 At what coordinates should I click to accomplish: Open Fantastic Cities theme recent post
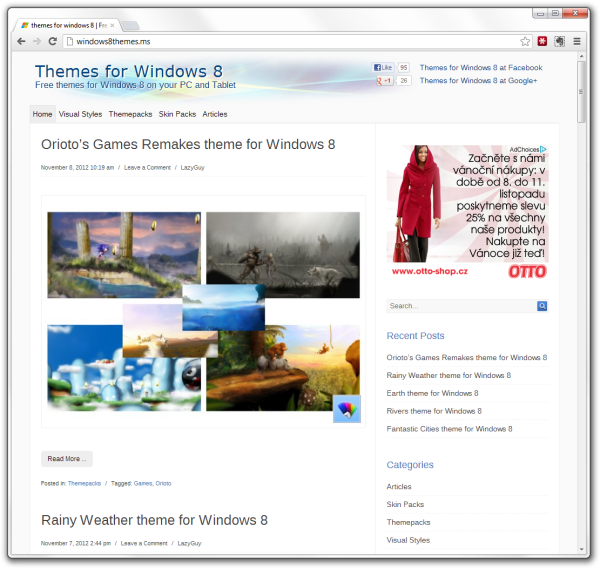449,429
